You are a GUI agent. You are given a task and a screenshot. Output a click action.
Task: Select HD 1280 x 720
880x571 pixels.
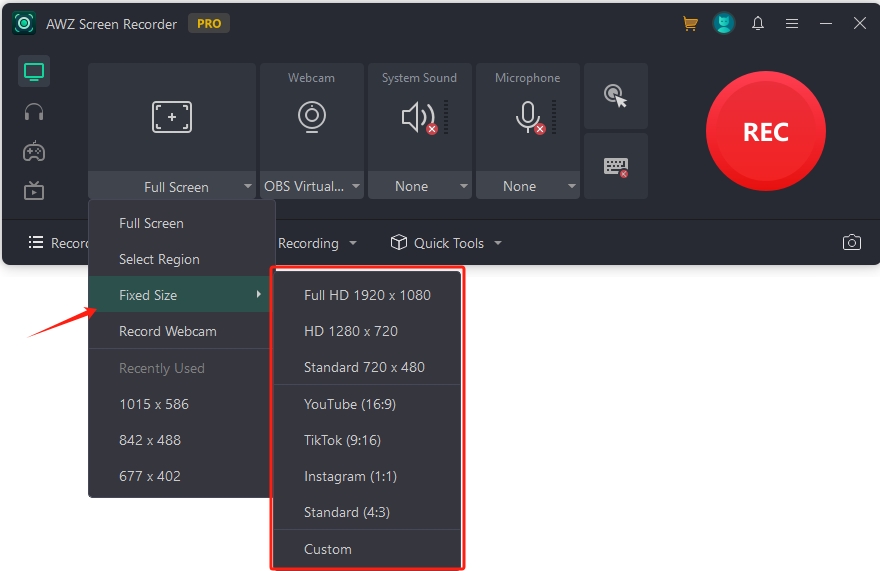point(367,331)
